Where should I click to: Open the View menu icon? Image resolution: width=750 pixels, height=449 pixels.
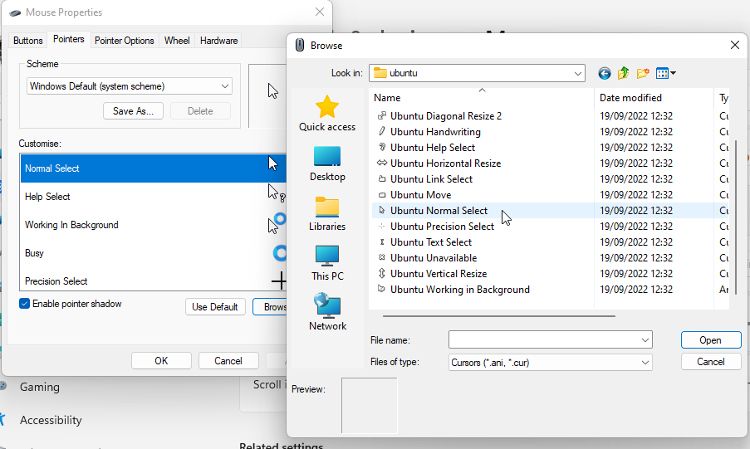coord(666,73)
